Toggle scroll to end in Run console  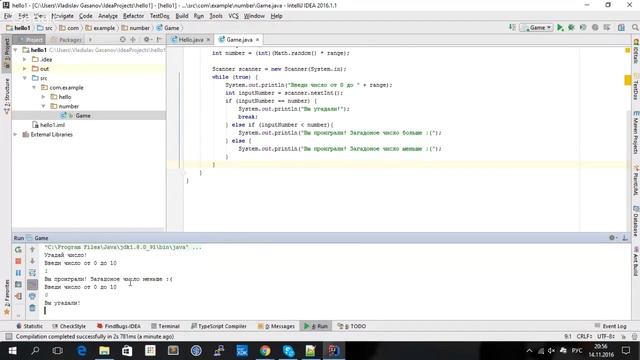click(32, 284)
